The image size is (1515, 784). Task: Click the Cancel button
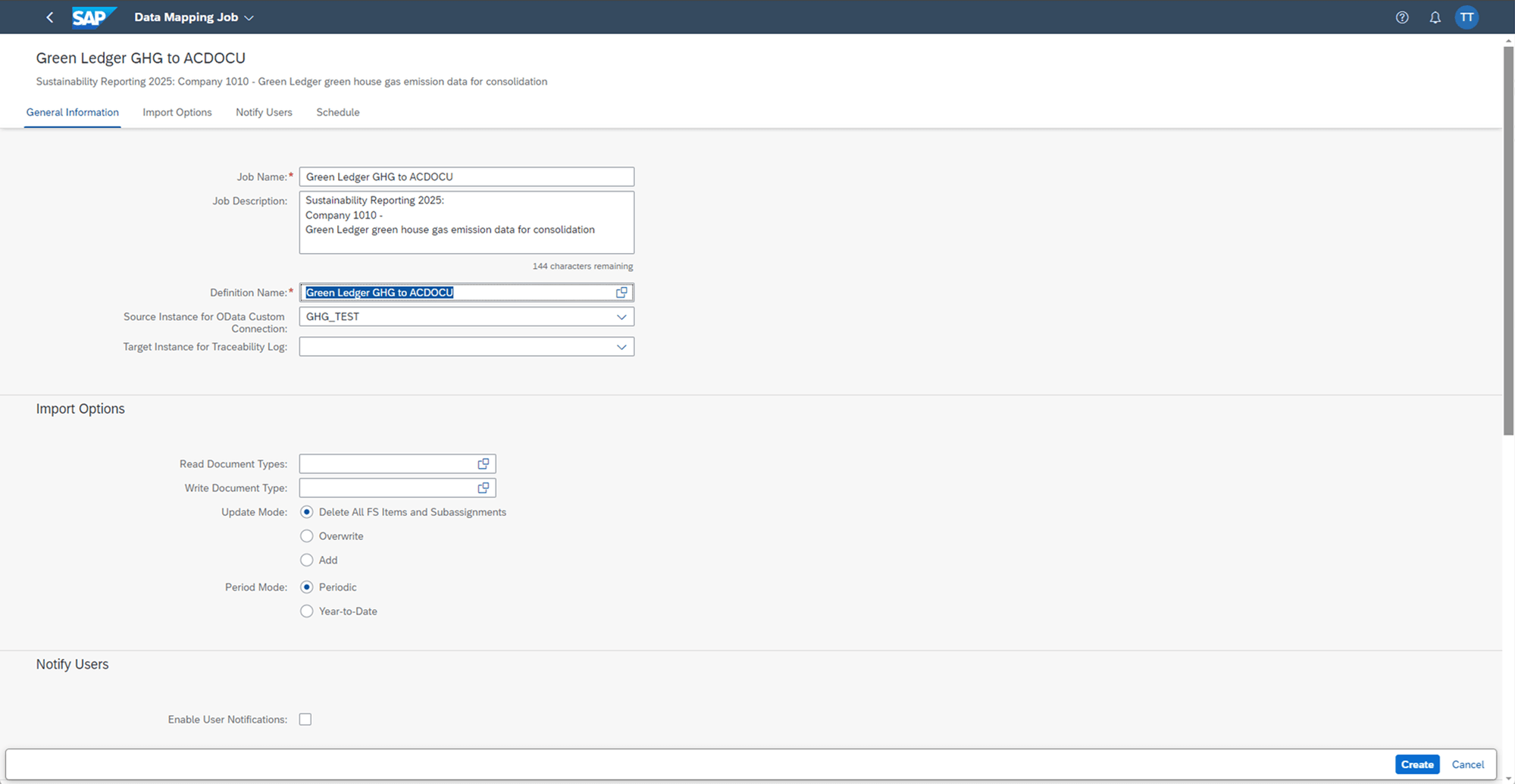pos(1467,764)
